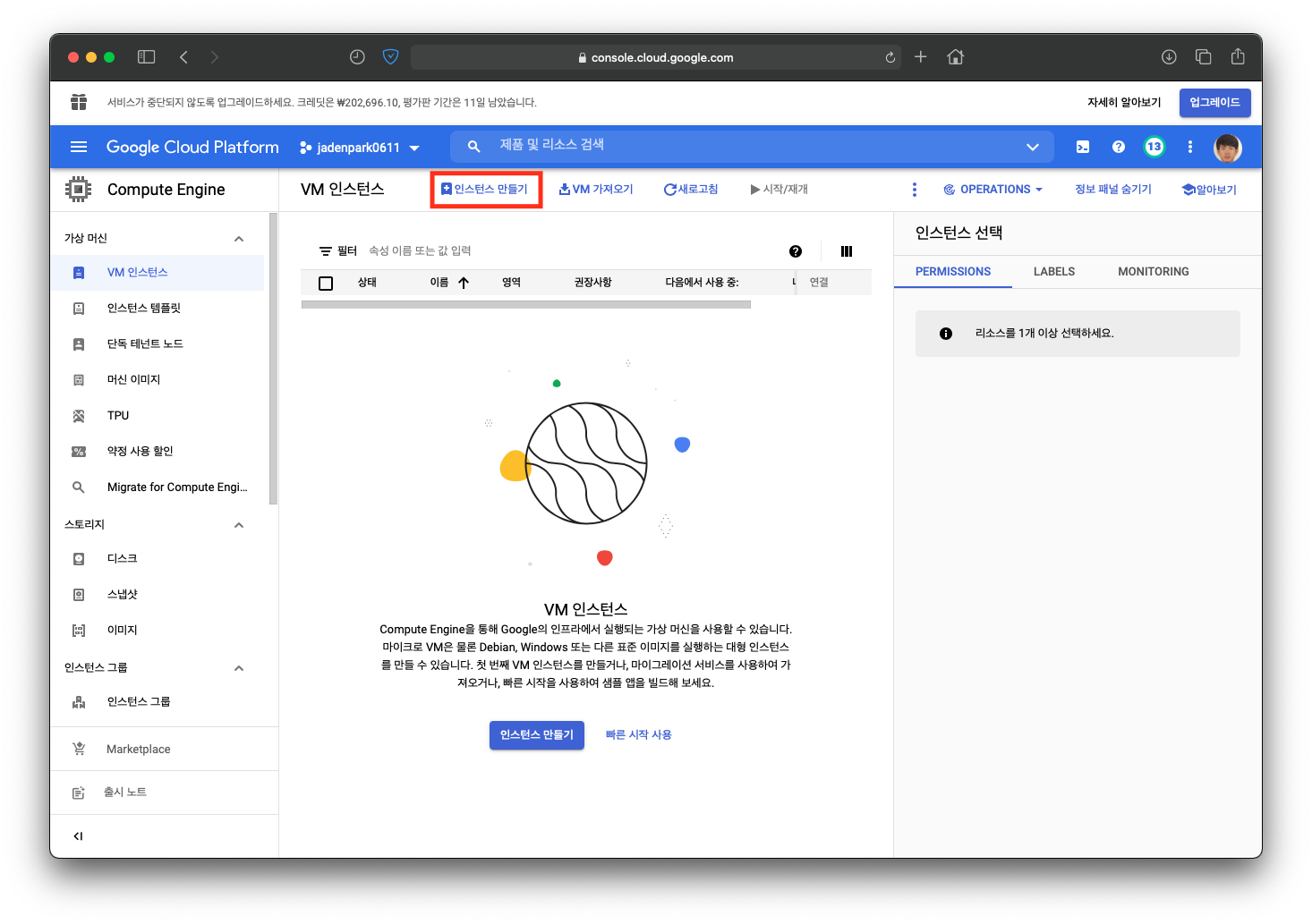Open the free trial gift icon
Screen dimensions: 1312x924
[79, 102]
